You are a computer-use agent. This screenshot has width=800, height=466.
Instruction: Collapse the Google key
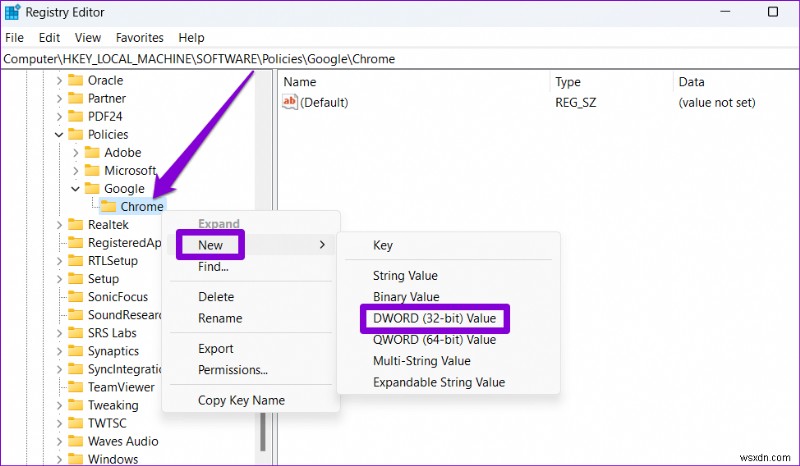76,189
